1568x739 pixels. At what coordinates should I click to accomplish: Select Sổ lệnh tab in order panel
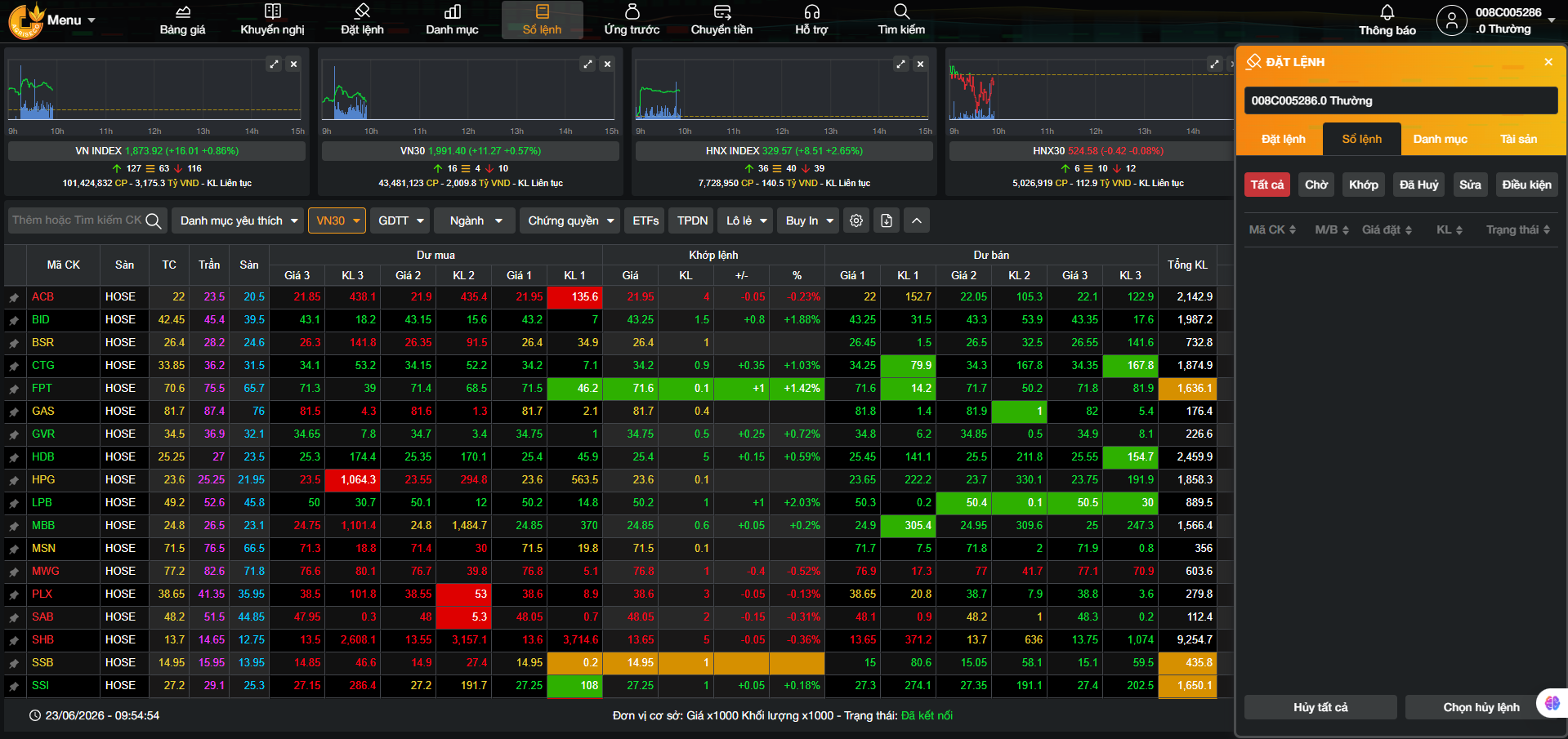(x=1362, y=139)
